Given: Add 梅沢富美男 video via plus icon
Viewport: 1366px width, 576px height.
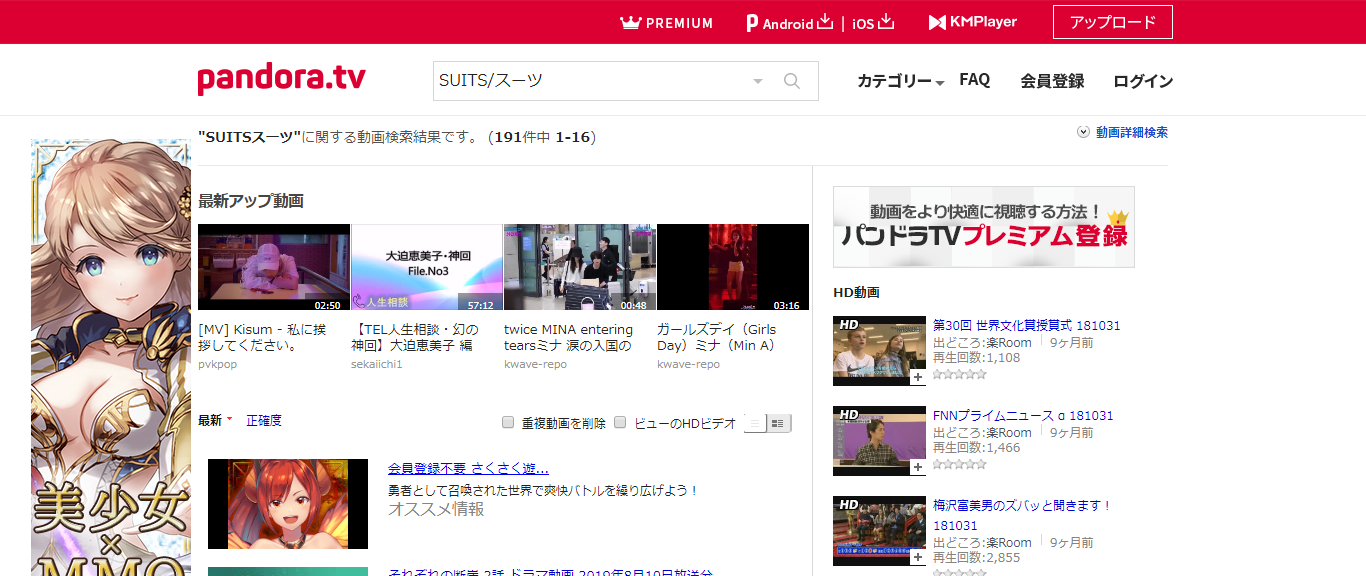Looking at the screenshot, I should [917, 558].
